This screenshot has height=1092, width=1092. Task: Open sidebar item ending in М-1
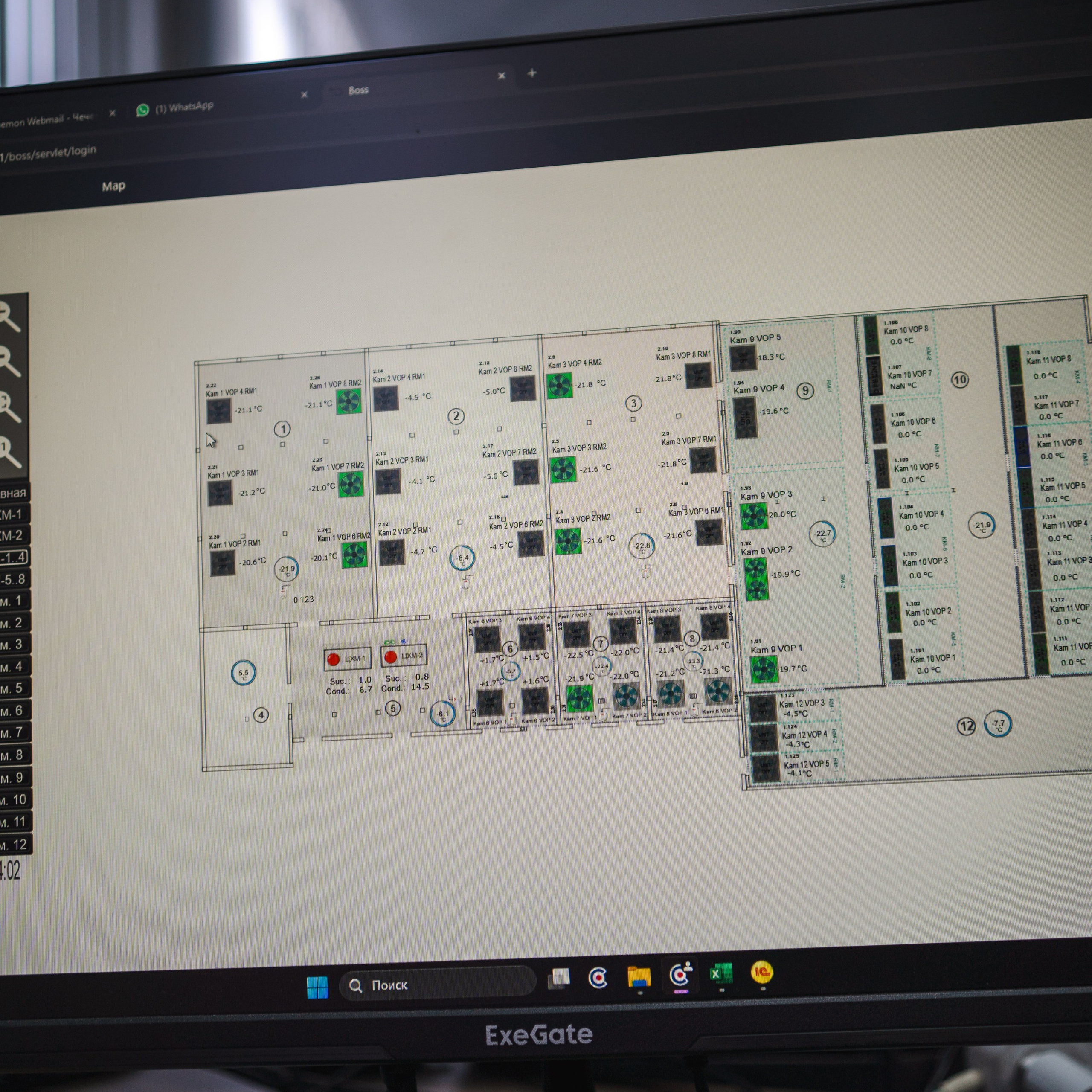[12, 514]
